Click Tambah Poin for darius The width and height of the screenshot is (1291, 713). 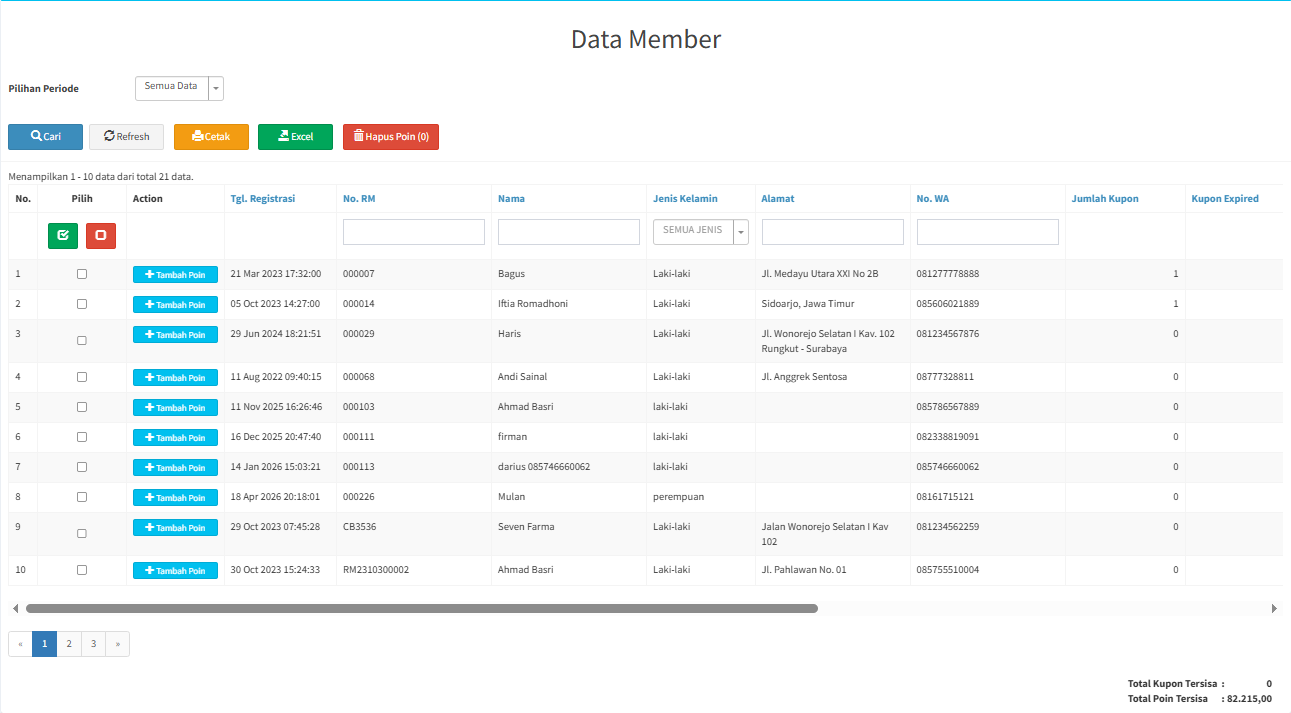tap(175, 468)
